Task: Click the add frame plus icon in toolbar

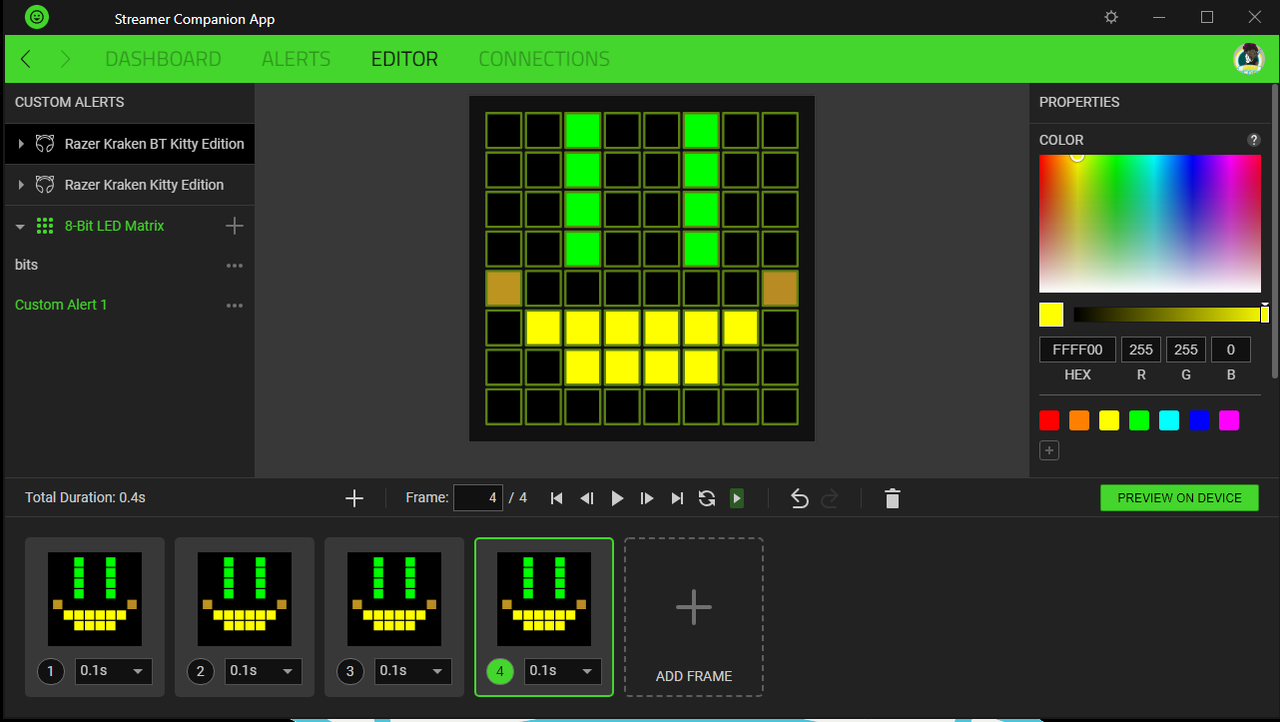Action: [354, 498]
